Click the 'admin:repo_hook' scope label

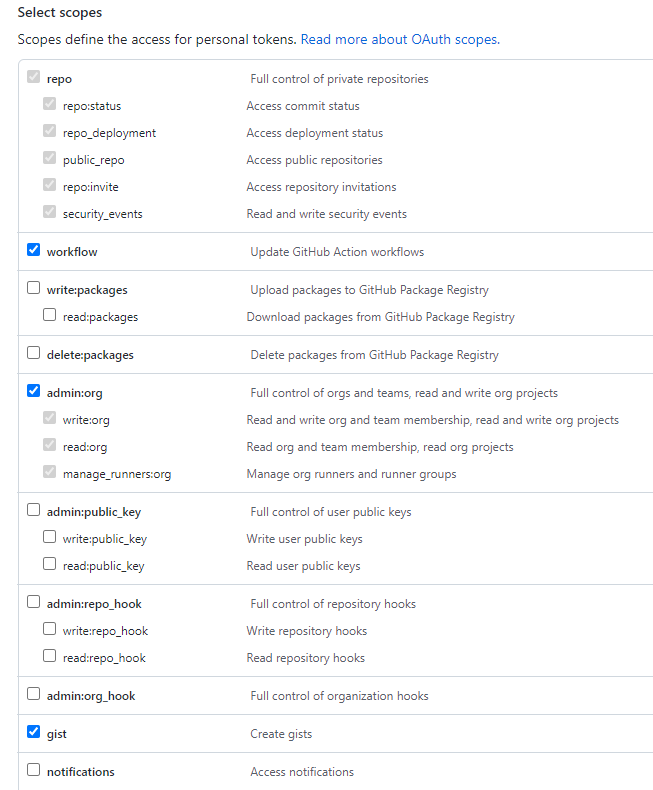[x=94, y=604]
